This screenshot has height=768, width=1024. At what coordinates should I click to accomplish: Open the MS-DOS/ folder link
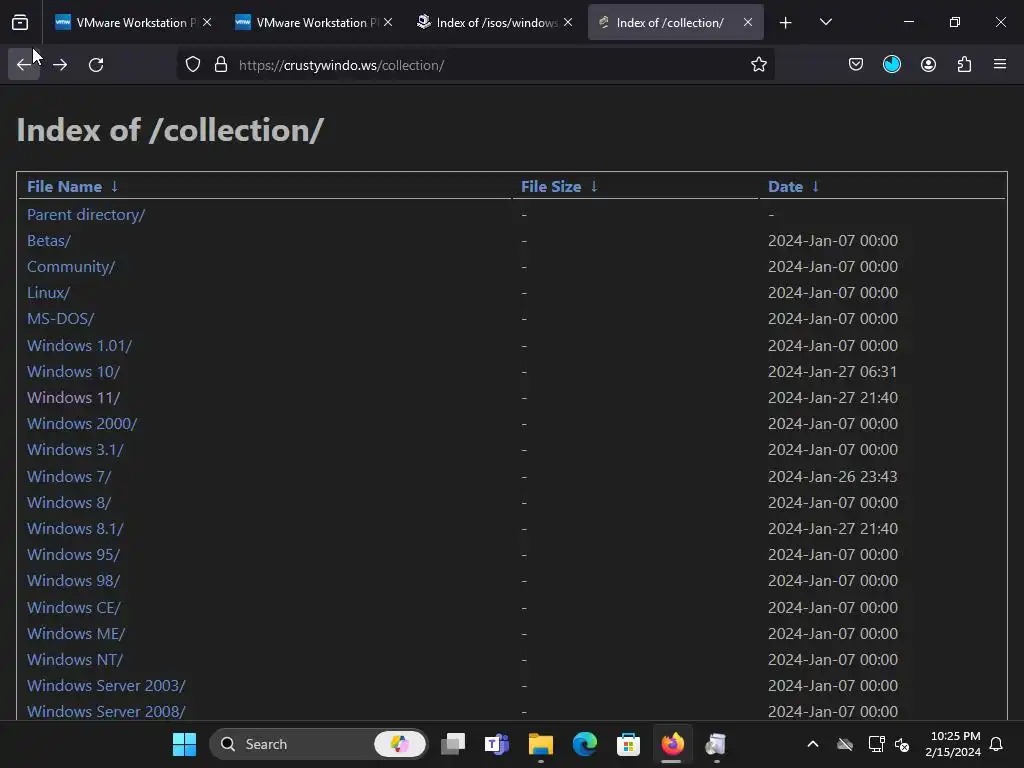point(60,319)
